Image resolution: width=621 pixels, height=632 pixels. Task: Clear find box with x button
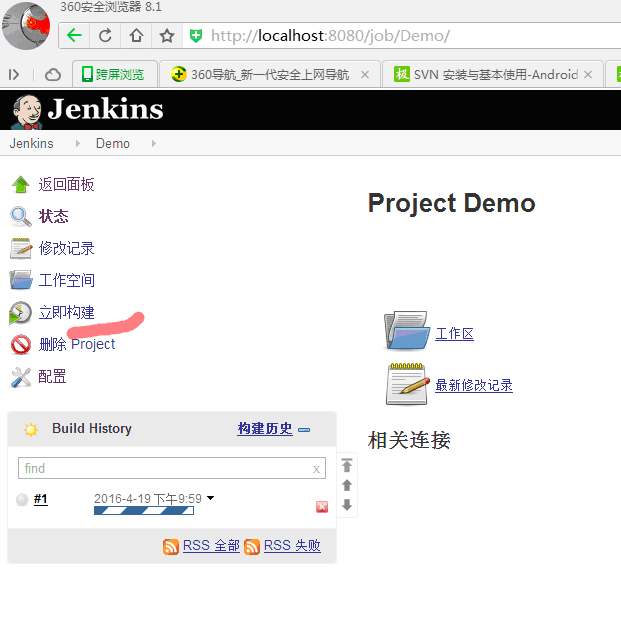click(x=316, y=469)
